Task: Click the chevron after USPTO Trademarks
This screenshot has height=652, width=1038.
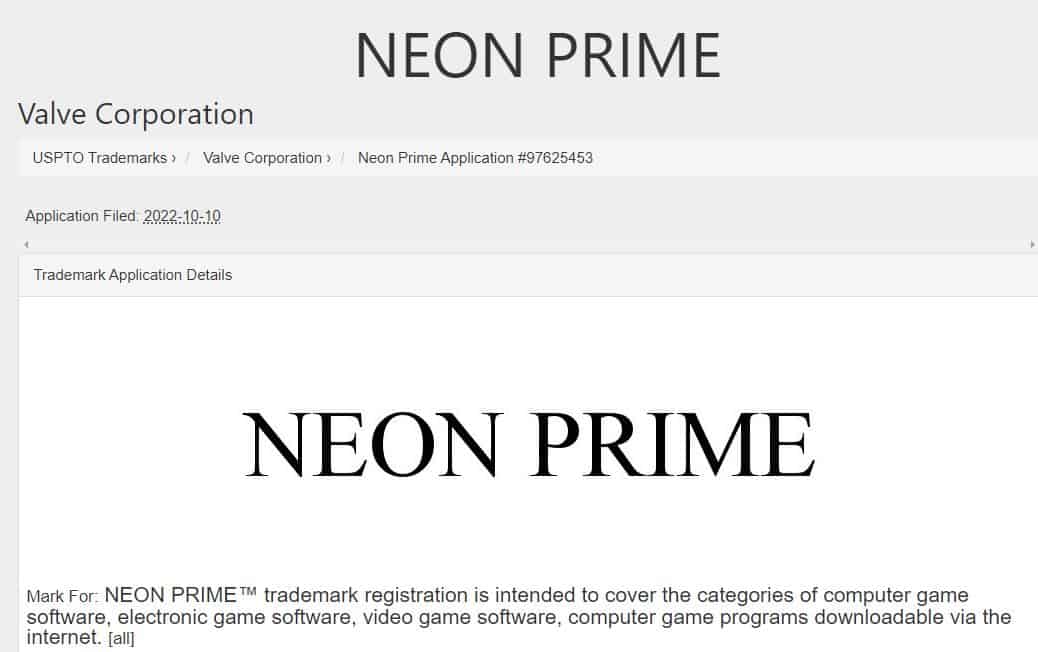Action: coord(173,158)
